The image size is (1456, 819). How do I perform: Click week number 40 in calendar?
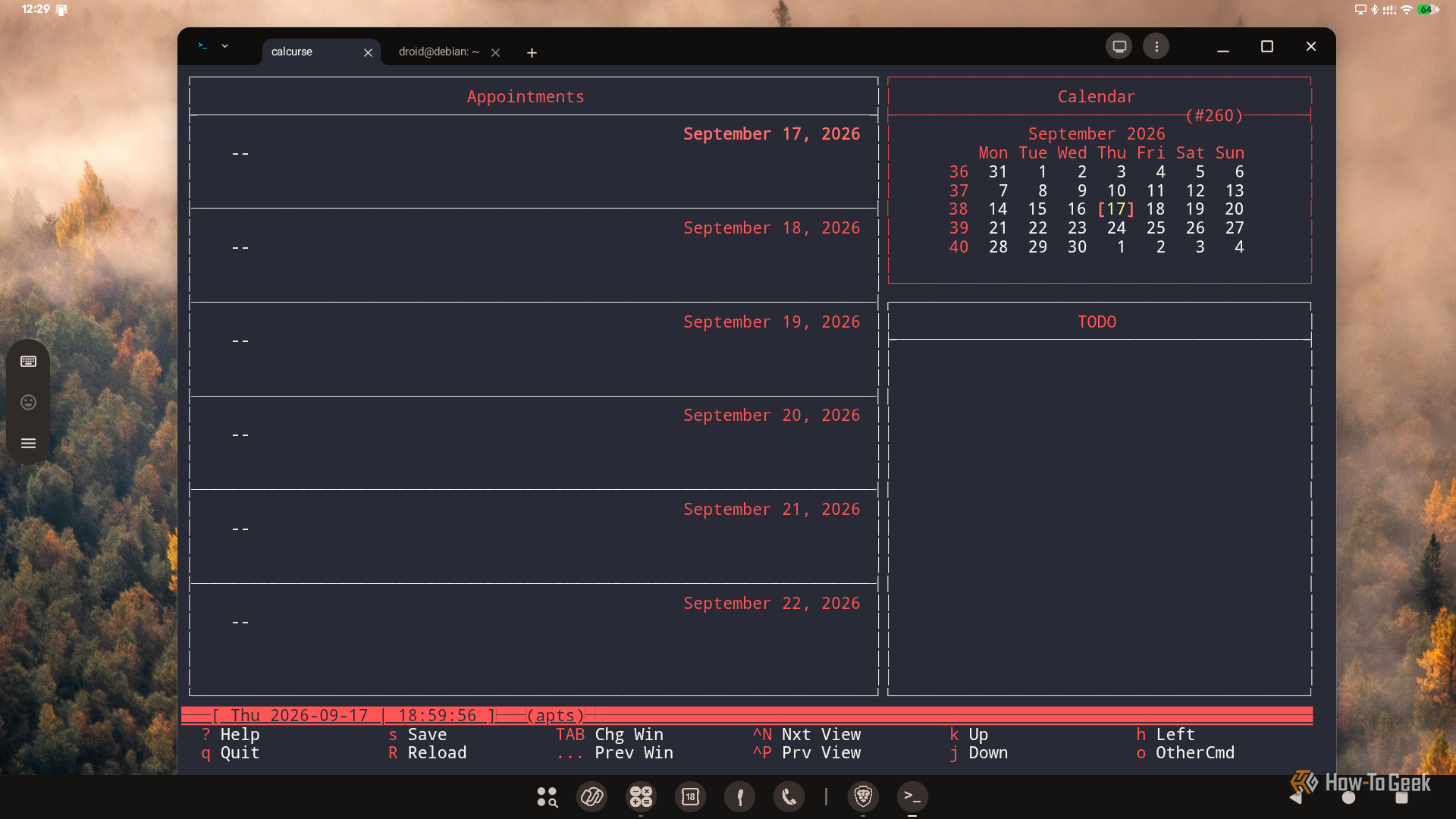tap(959, 247)
